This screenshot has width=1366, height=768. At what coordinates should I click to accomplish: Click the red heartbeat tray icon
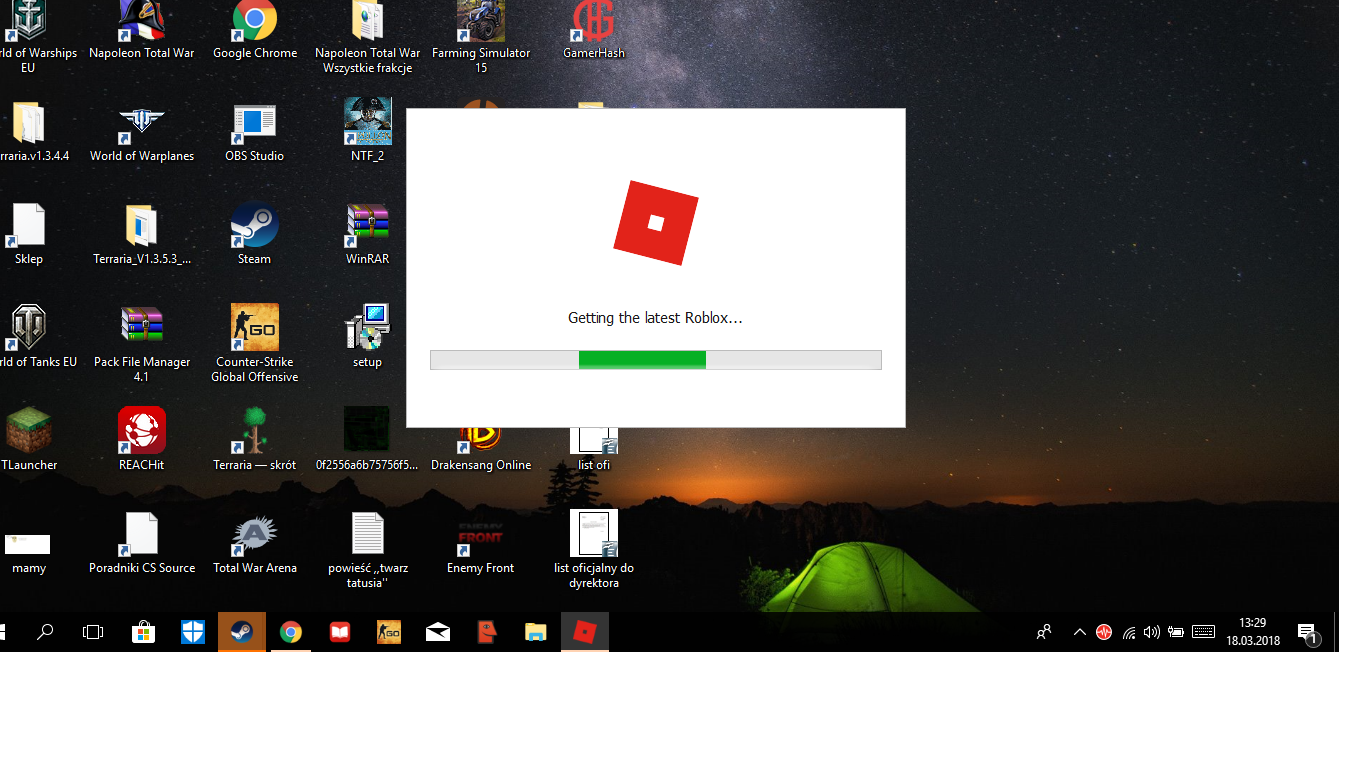coord(1104,632)
